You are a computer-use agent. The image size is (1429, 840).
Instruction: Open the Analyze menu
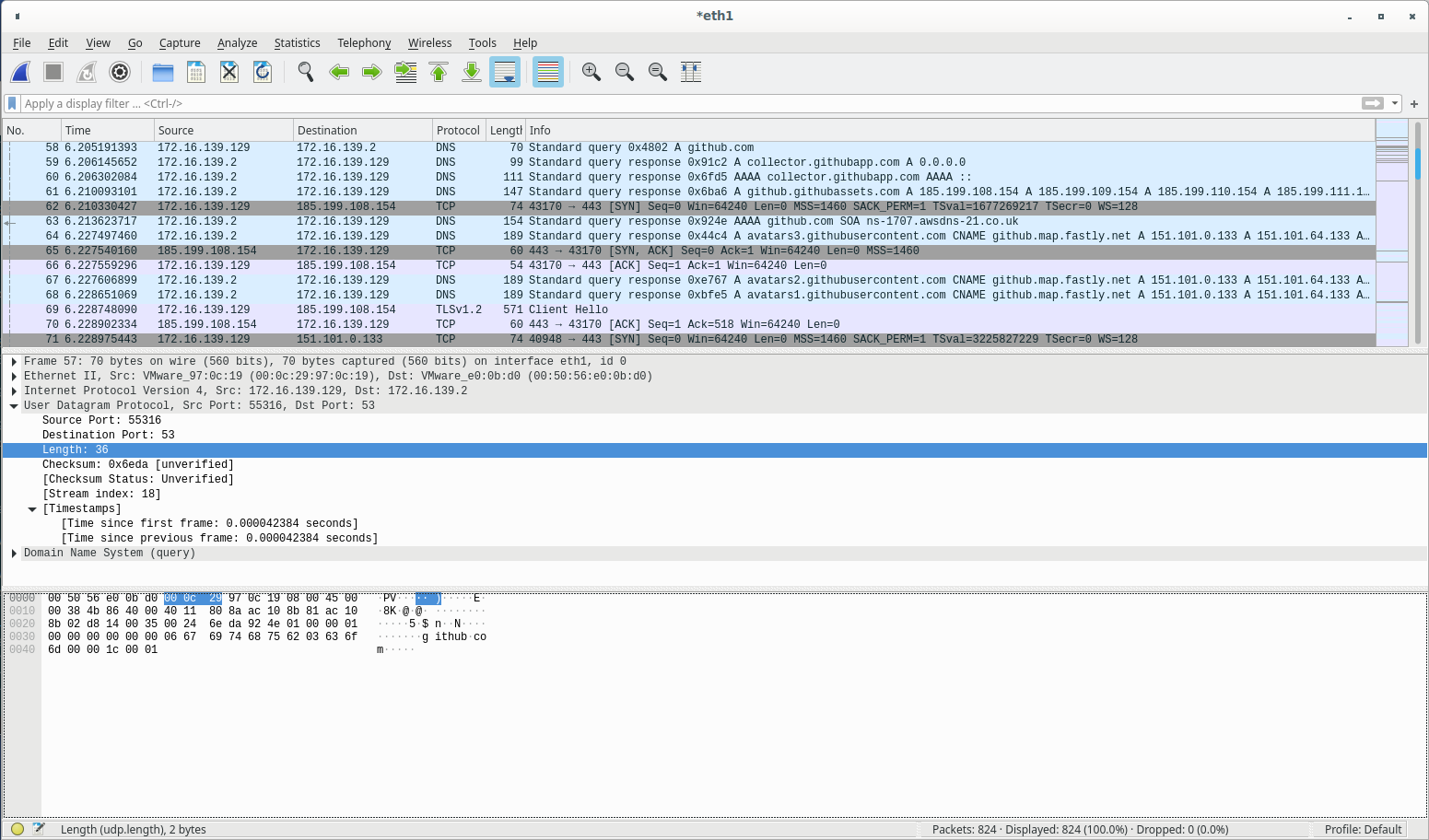coord(237,42)
